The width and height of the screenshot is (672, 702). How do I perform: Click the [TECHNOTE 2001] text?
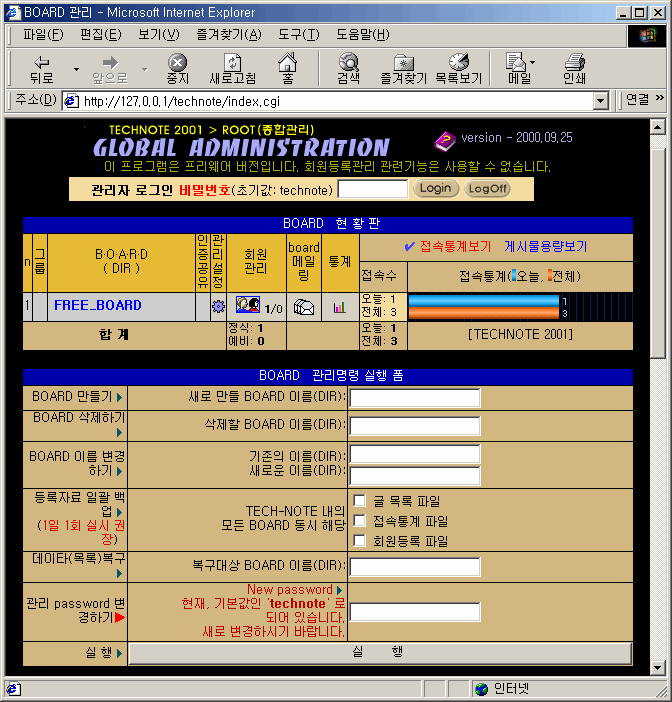[x=520, y=334]
